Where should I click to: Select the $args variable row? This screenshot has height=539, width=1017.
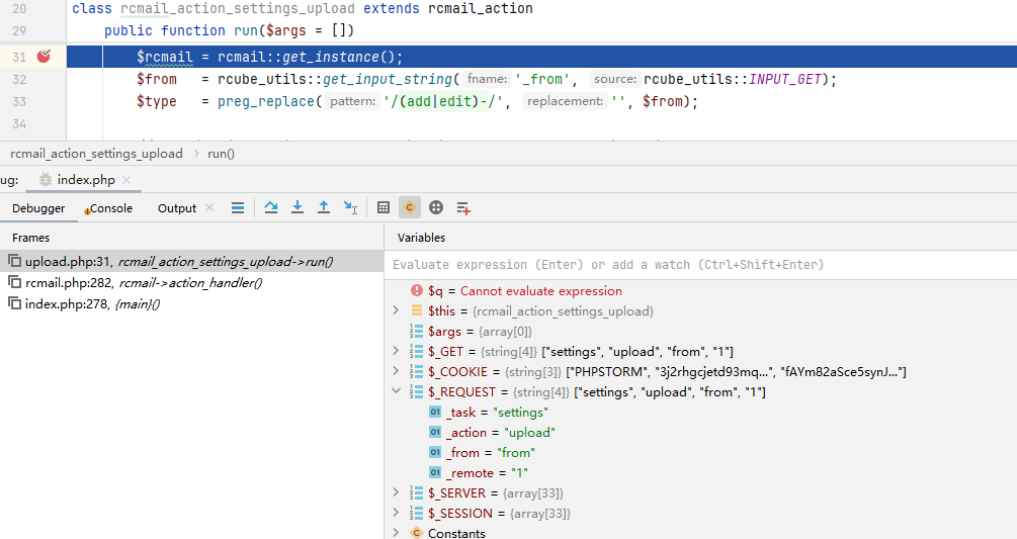[700, 331]
